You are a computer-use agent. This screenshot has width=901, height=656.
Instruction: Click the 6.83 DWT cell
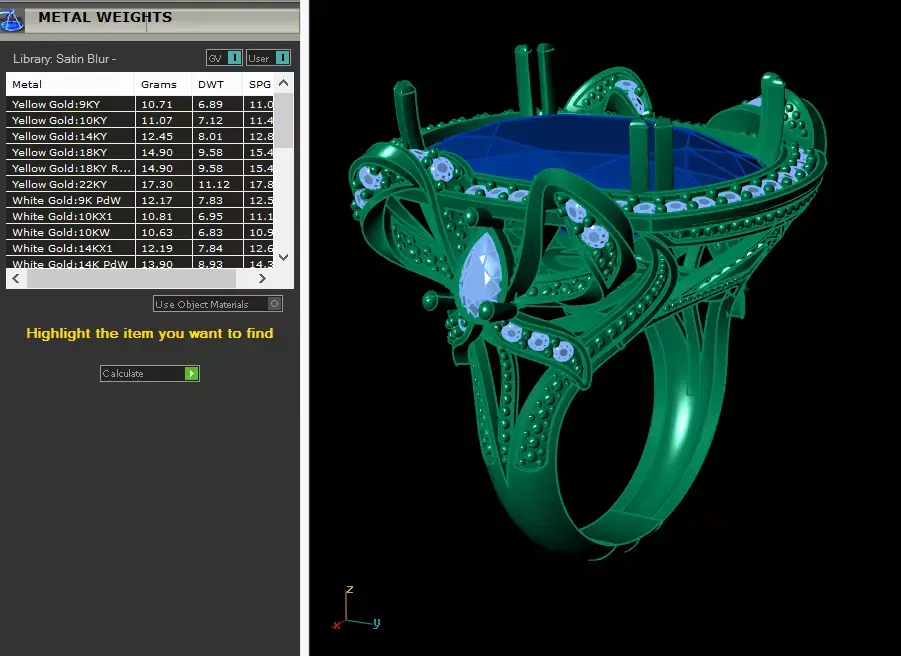[x=217, y=233]
